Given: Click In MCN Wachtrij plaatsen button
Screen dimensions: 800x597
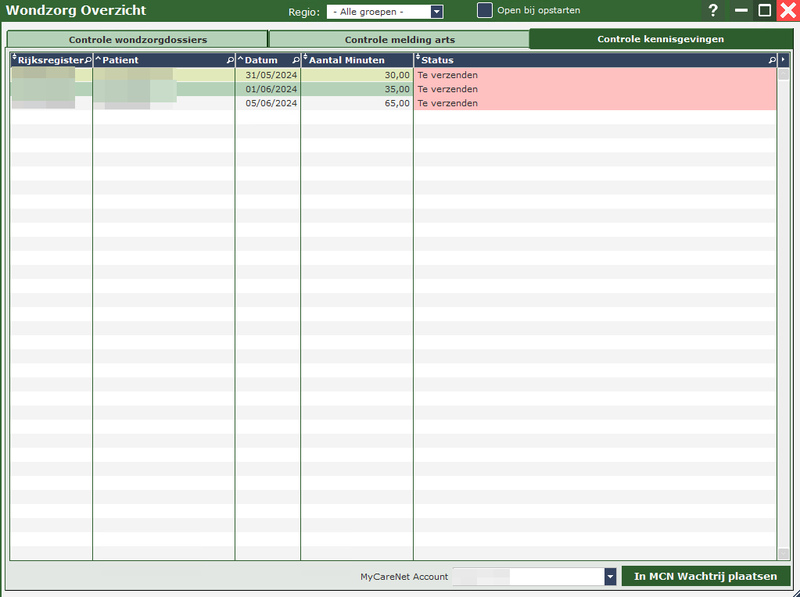Looking at the screenshot, I should [x=706, y=576].
